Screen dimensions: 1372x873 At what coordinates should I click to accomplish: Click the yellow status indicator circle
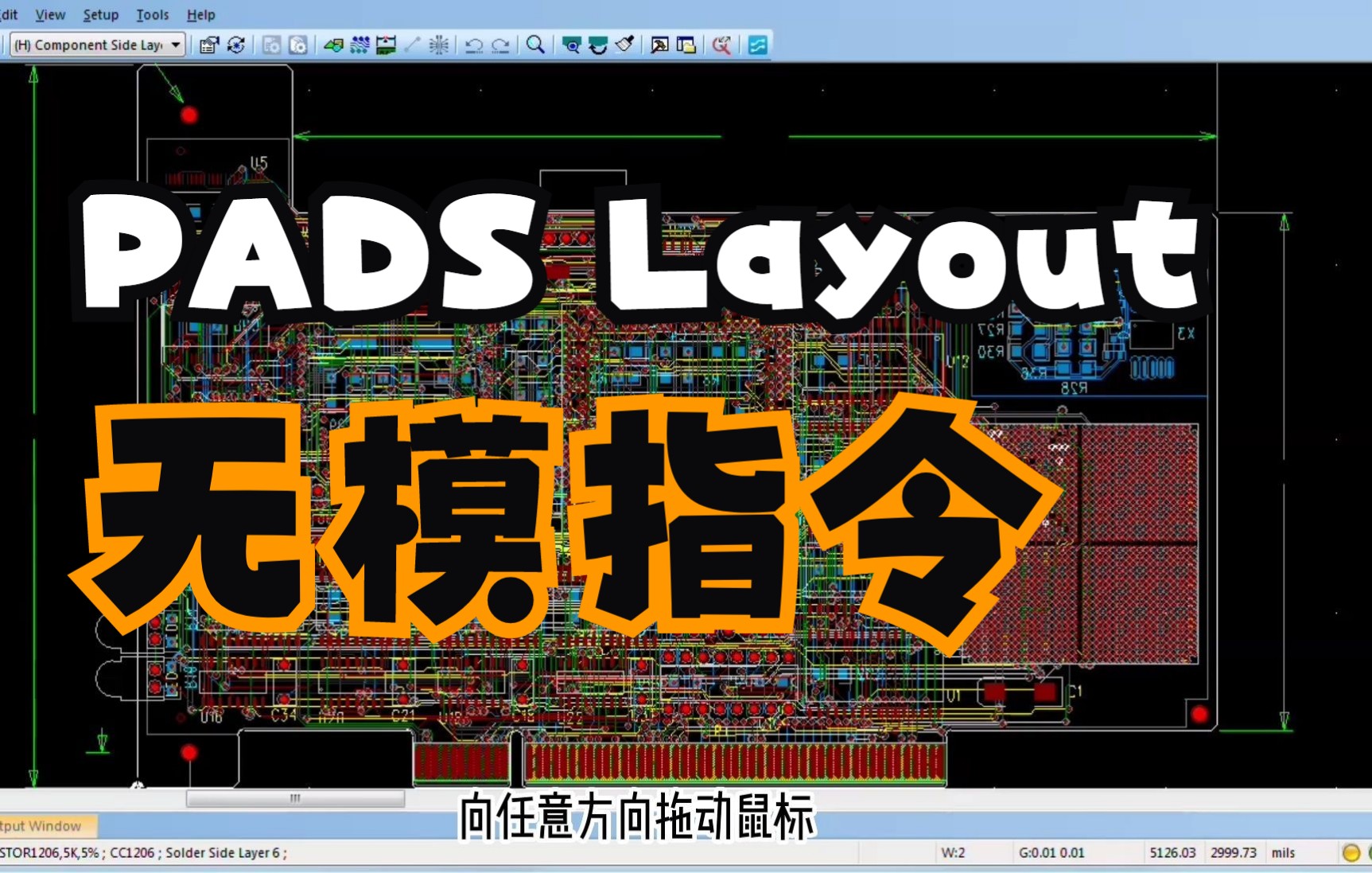pos(1351,852)
